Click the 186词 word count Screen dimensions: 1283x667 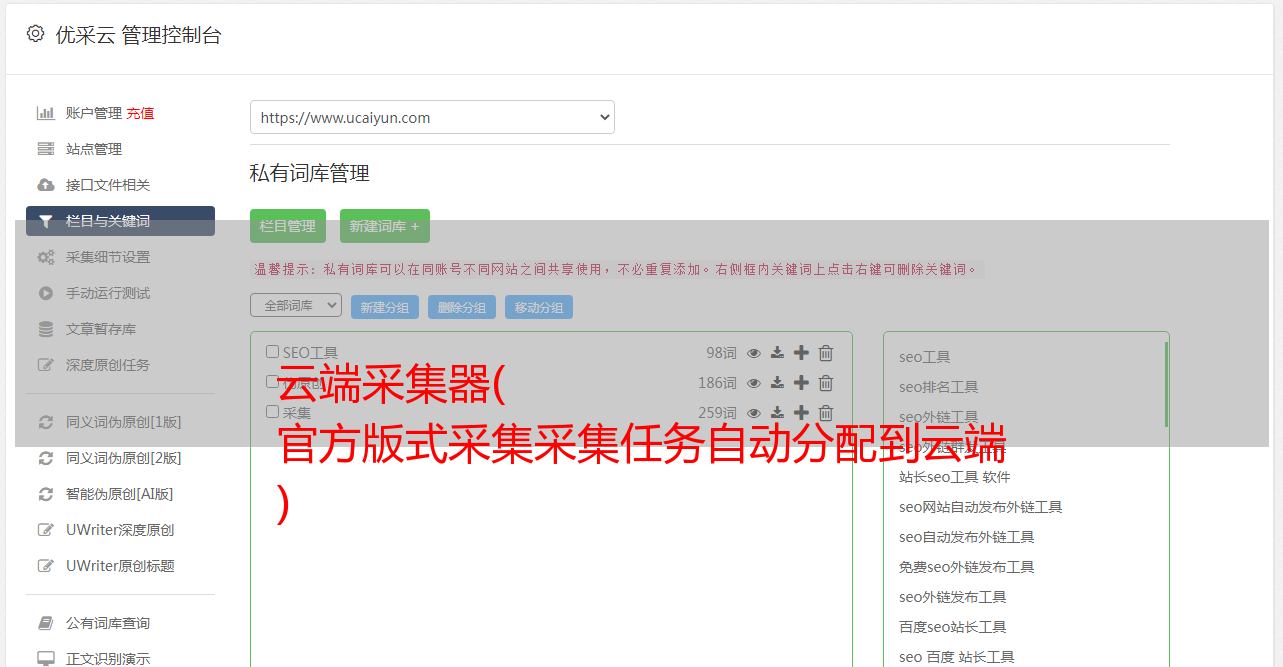(x=717, y=383)
